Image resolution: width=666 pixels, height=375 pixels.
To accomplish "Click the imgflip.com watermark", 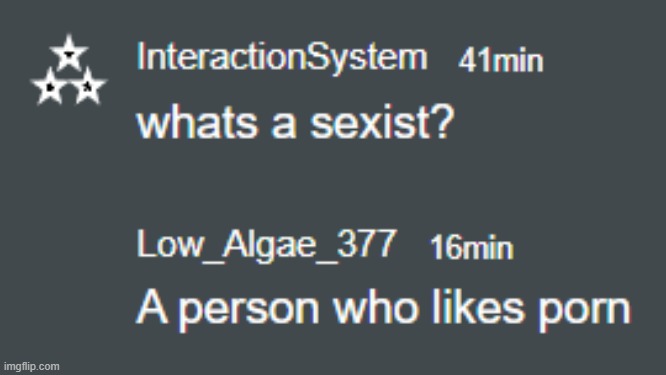I will click(x=31, y=366).
